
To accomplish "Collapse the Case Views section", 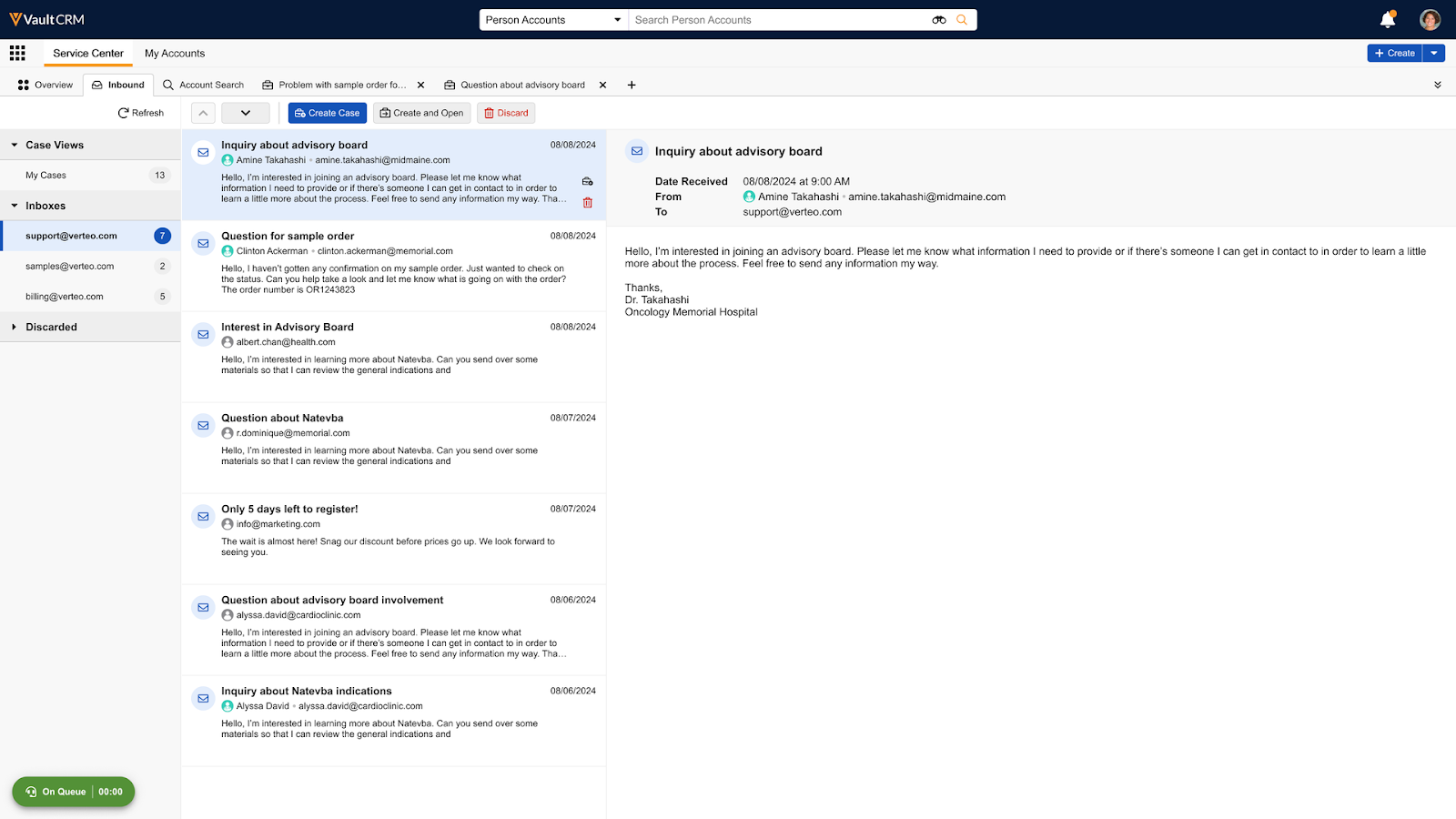I will point(15,145).
